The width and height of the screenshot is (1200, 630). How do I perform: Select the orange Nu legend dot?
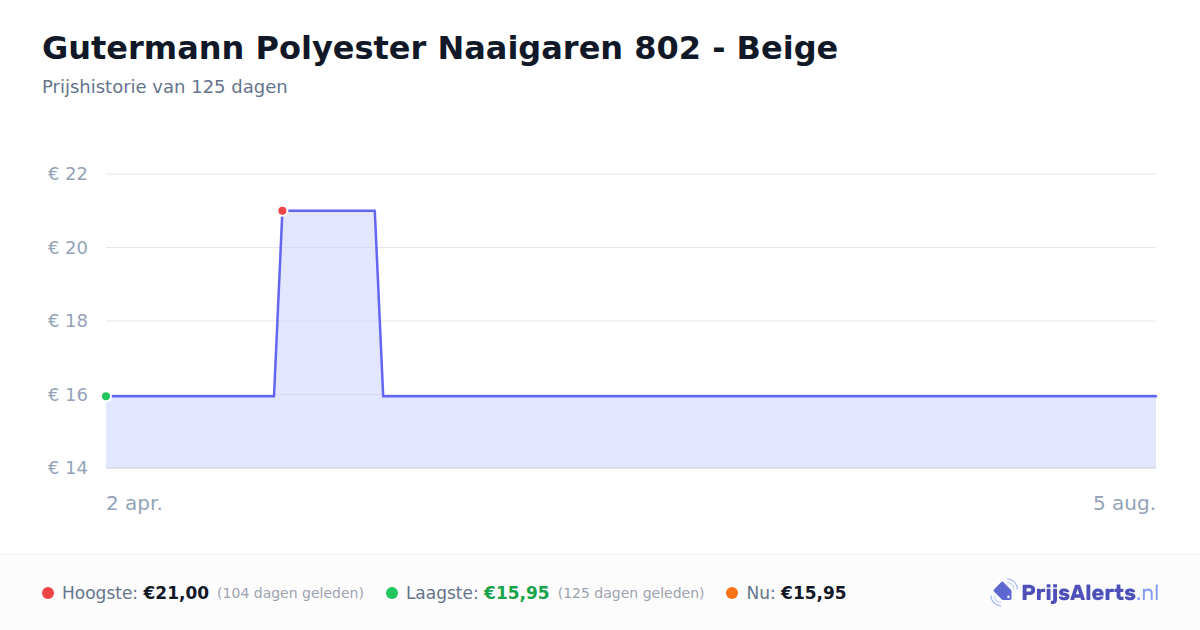tap(732, 593)
